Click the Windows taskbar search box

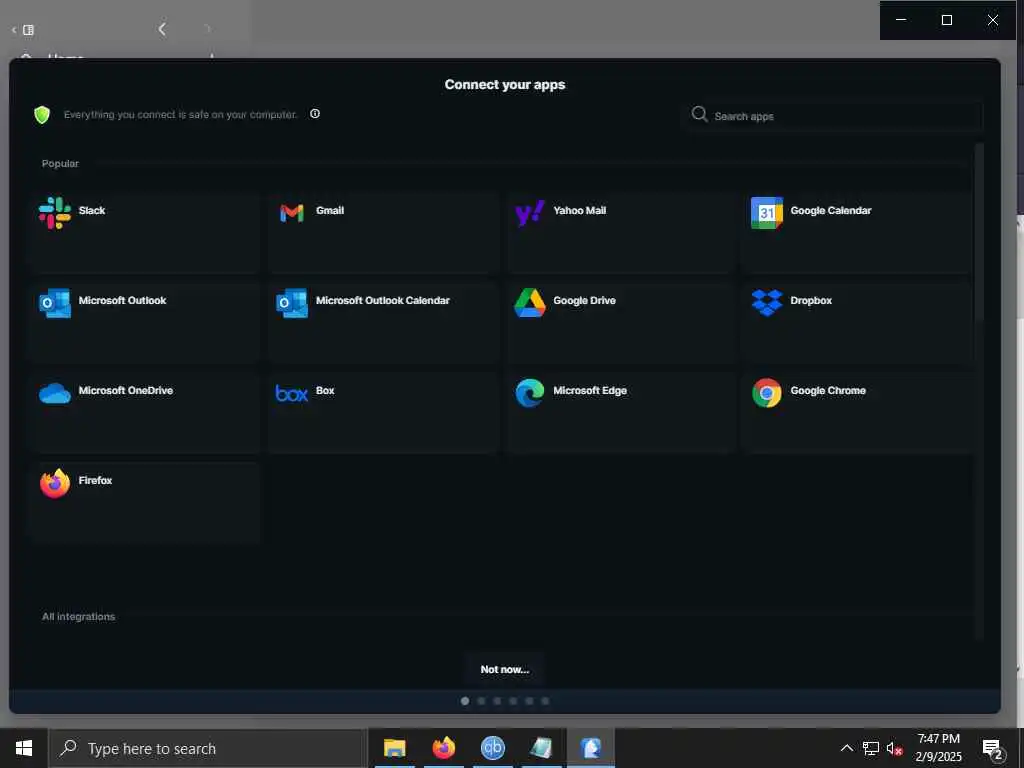(208, 748)
